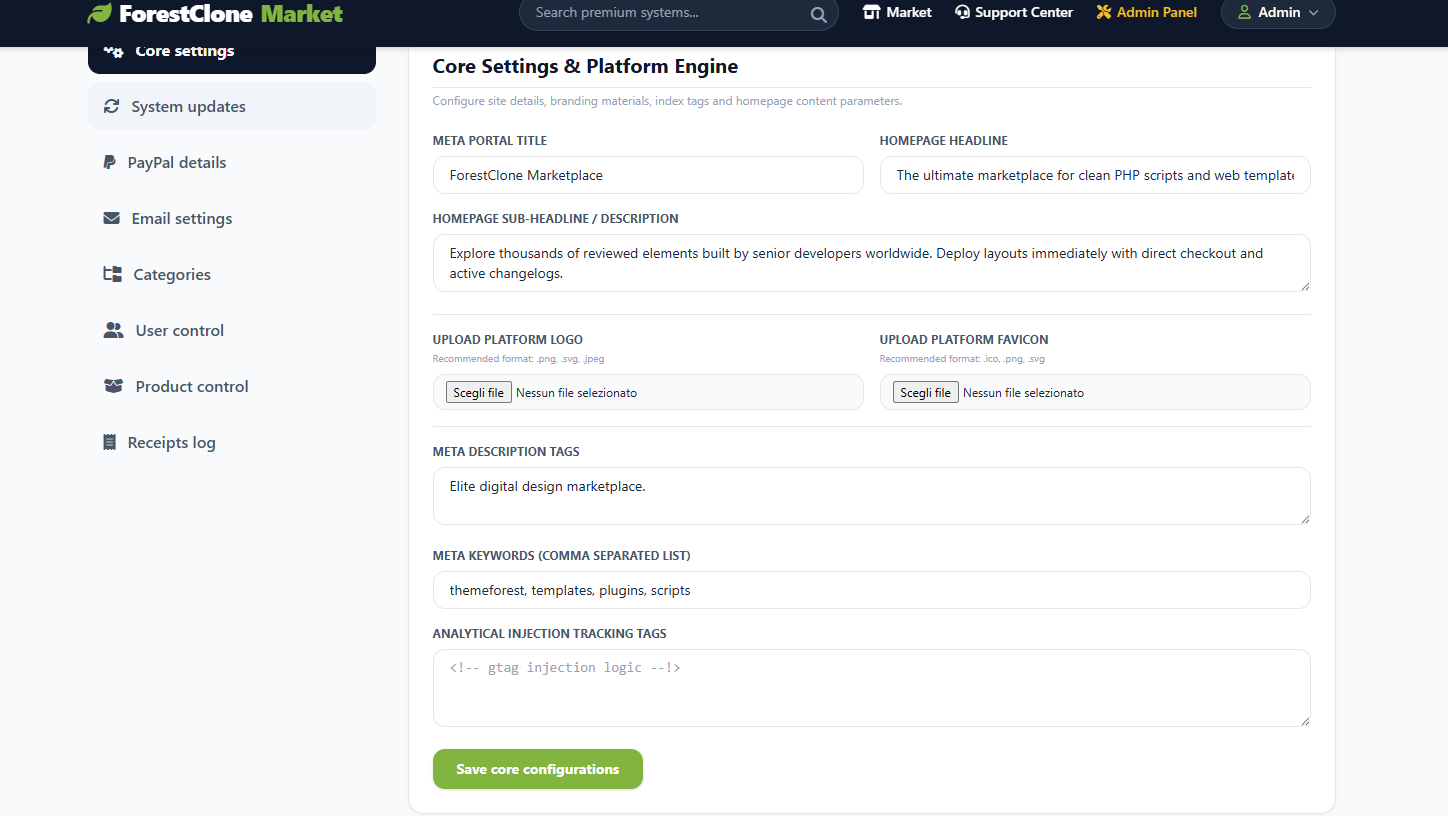Click the Market link in top navigation
This screenshot has width=1448, height=816.
(x=897, y=12)
